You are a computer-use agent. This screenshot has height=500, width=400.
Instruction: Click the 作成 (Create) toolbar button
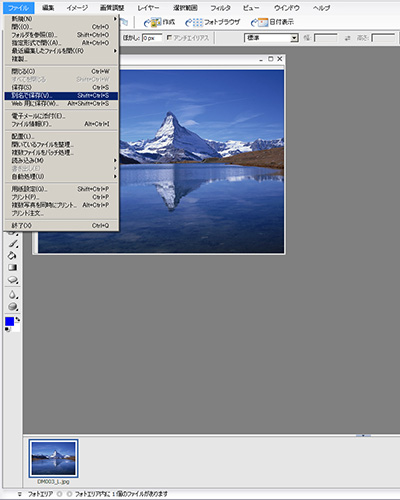pos(159,22)
